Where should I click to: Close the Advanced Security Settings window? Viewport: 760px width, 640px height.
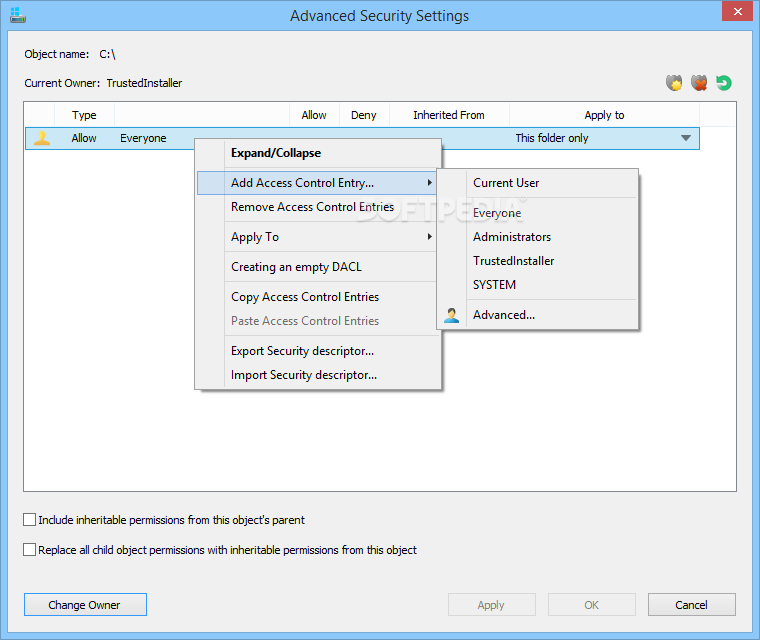(737, 11)
